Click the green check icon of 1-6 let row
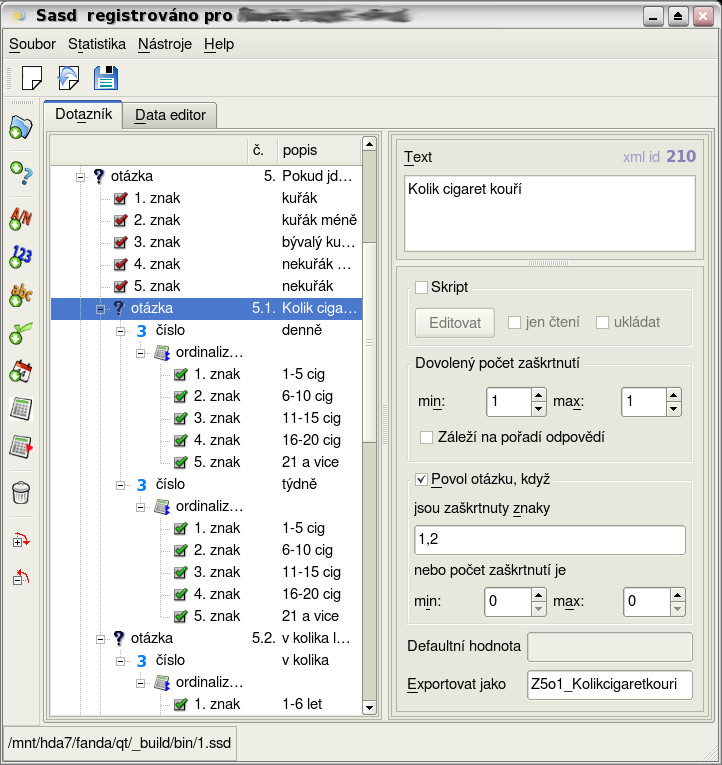This screenshot has width=722, height=765. 180,705
